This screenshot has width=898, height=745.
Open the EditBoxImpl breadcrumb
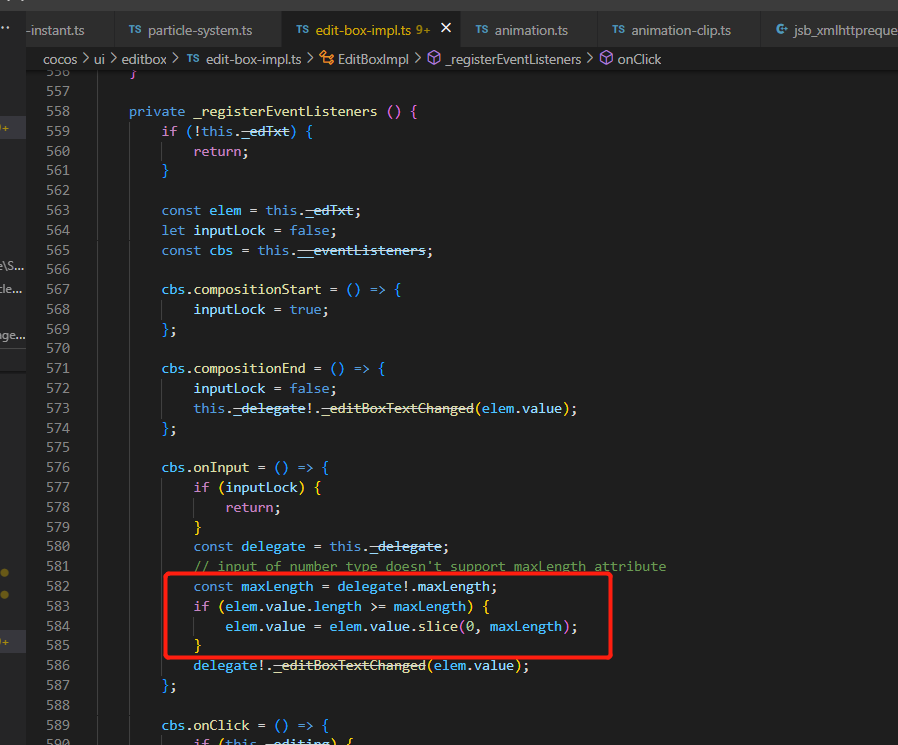(373, 60)
